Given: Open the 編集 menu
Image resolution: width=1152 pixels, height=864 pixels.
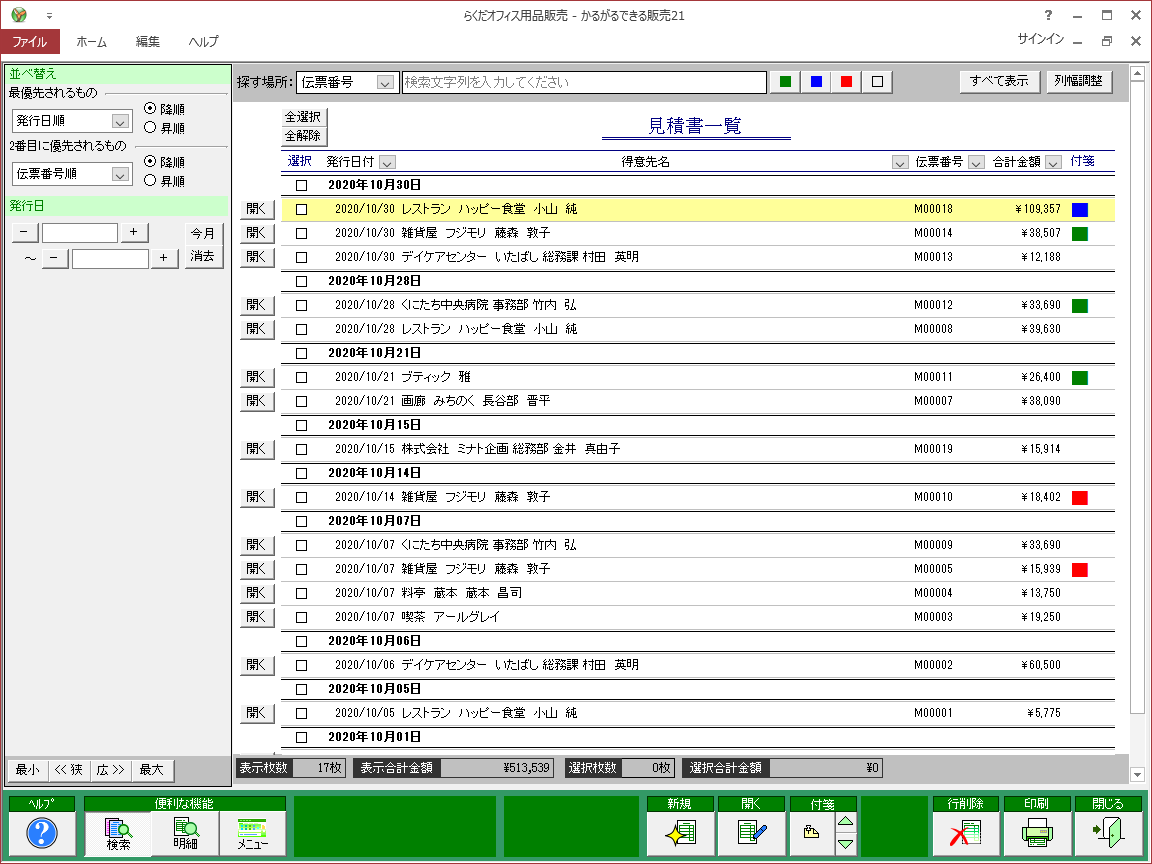Looking at the screenshot, I should point(148,42).
